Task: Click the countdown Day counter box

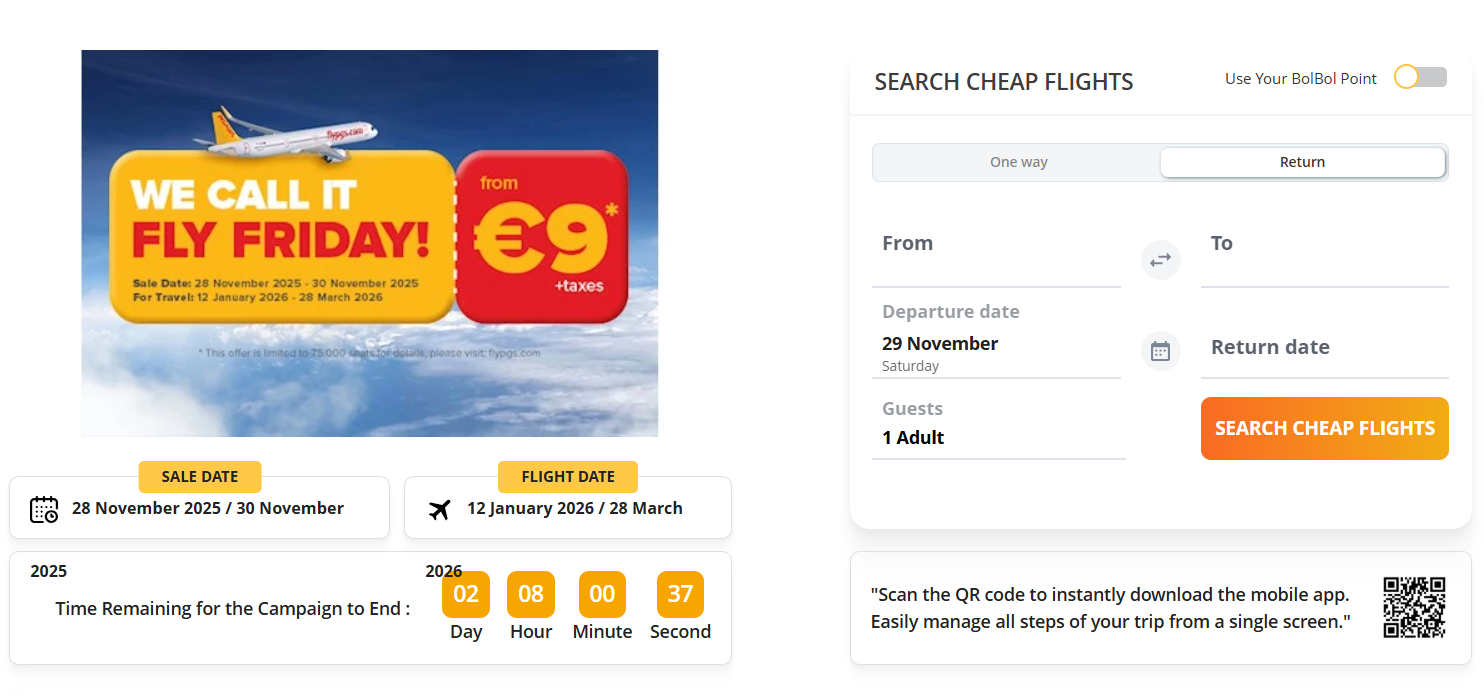Action: [466, 594]
